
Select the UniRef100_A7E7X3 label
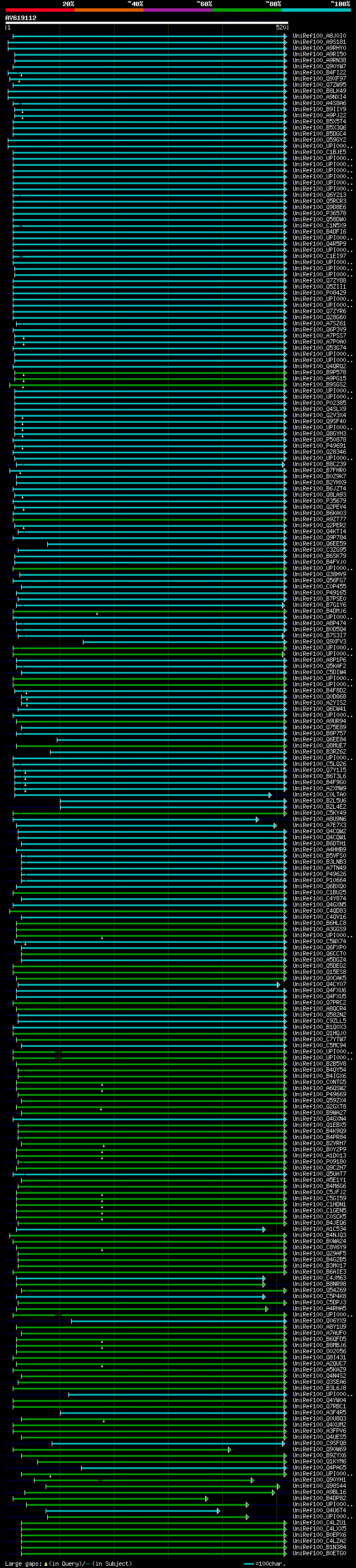(319, 825)
